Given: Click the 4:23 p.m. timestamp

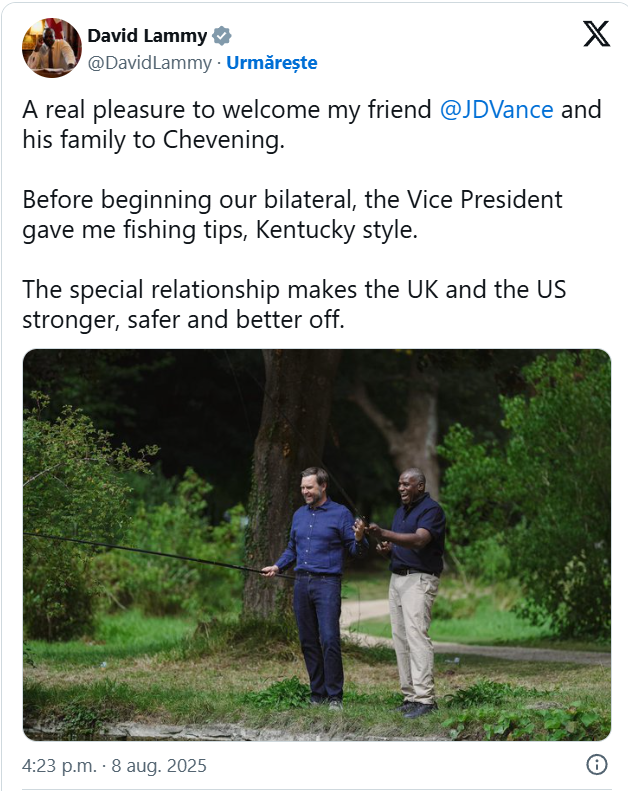Looking at the screenshot, I should [x=59, y=766].
